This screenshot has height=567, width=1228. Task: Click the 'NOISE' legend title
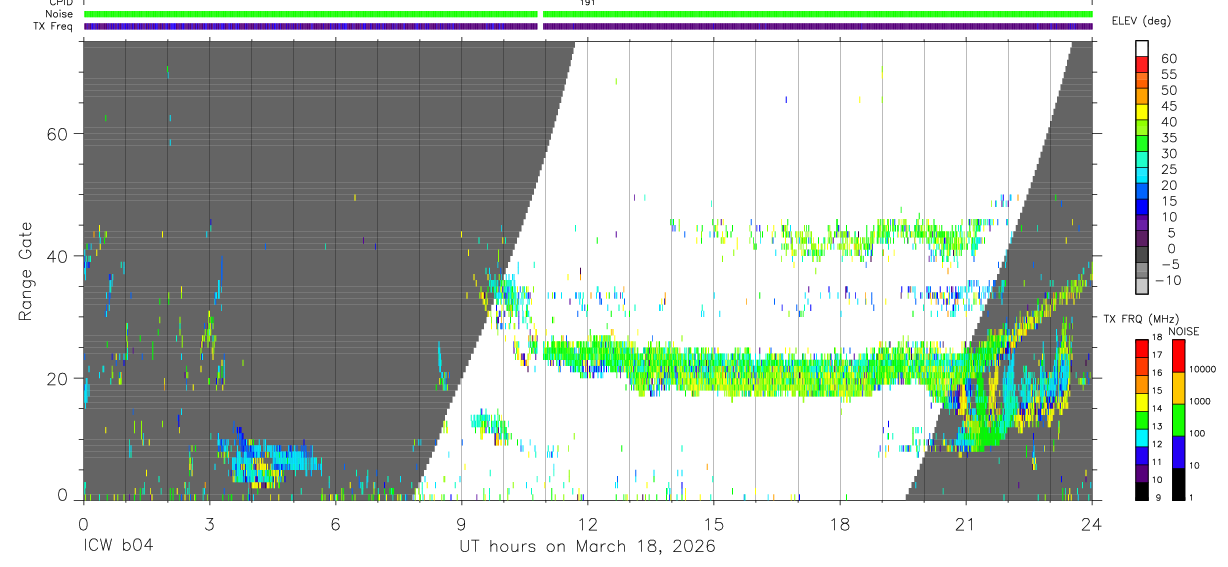coord(1183,331)
